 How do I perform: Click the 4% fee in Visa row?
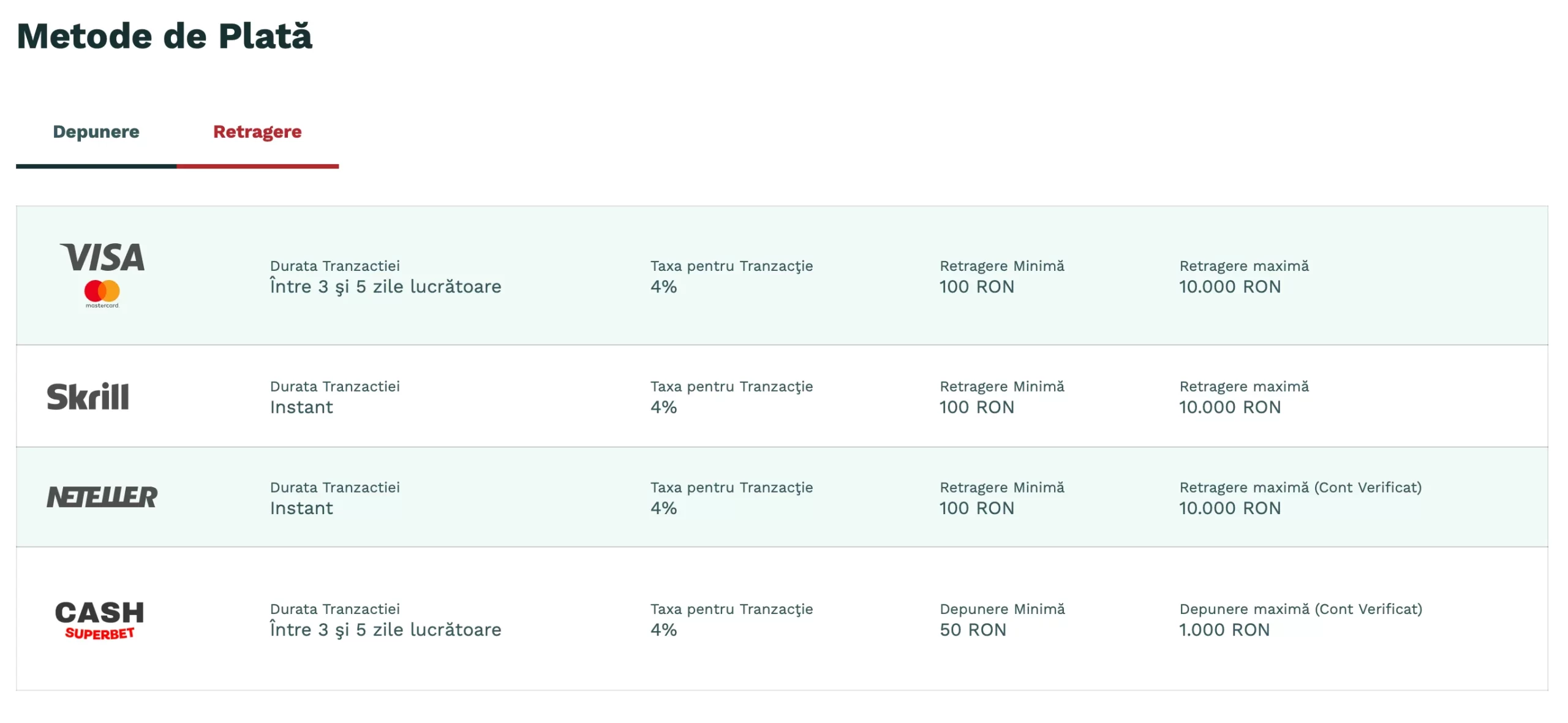click(x=663, y=287)
